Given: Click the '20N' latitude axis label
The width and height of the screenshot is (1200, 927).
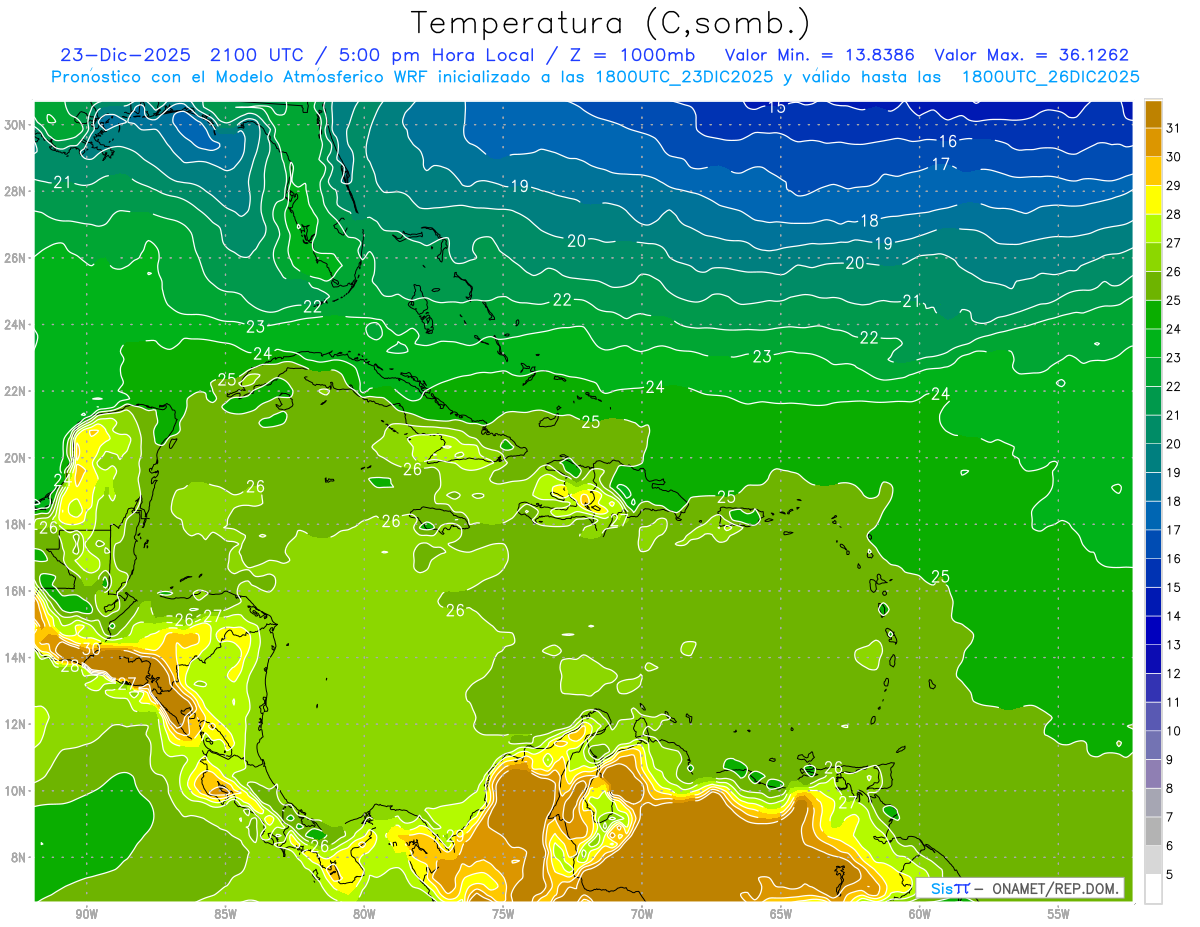Looking at the screenshot, I should (x=17, y=457).
